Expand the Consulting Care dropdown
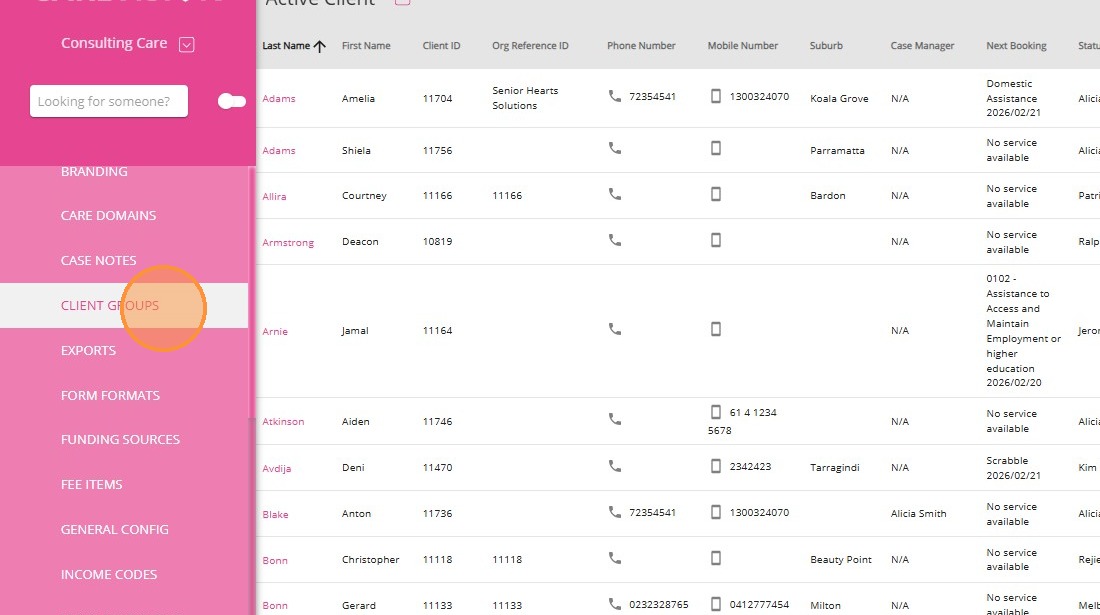The width and height of the screenshot is (1100, 615). (186, 44)
